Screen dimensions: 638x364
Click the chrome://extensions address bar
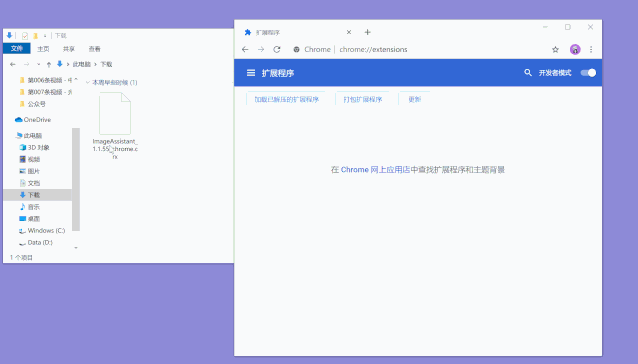pos(419,50)
